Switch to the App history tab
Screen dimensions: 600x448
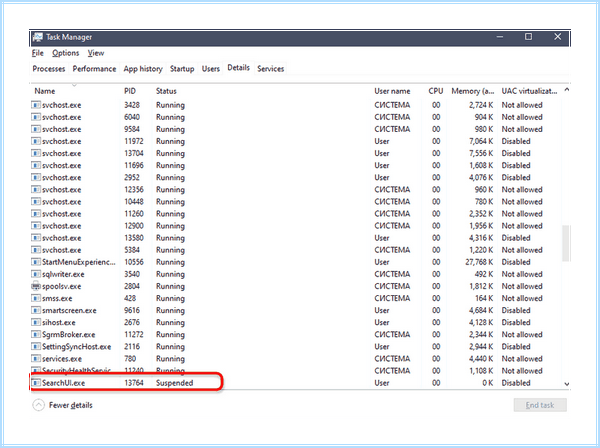point(143,69)
